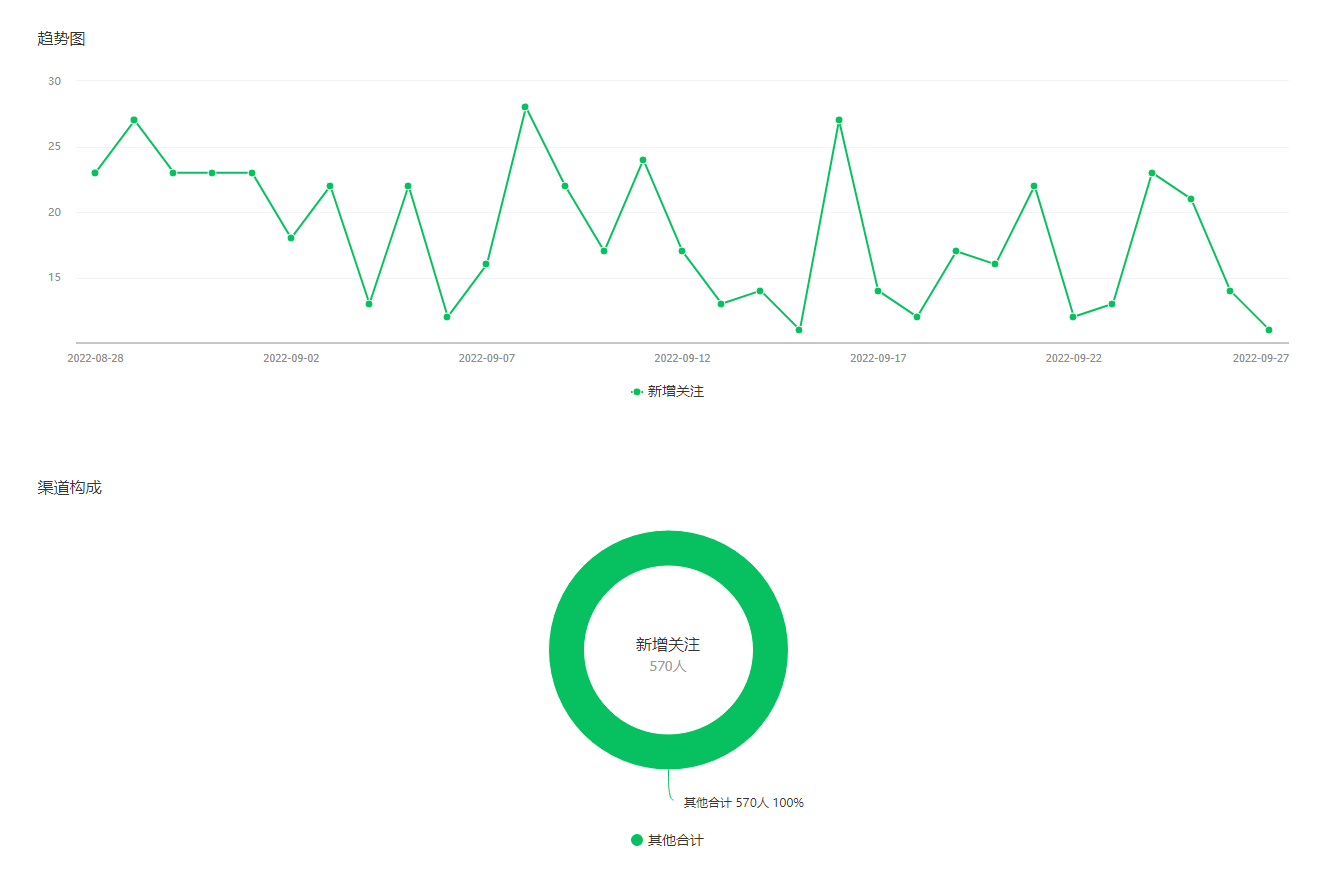Click the 2022-08-28 axis label
1332x876 pixels.
pos(96,358)
